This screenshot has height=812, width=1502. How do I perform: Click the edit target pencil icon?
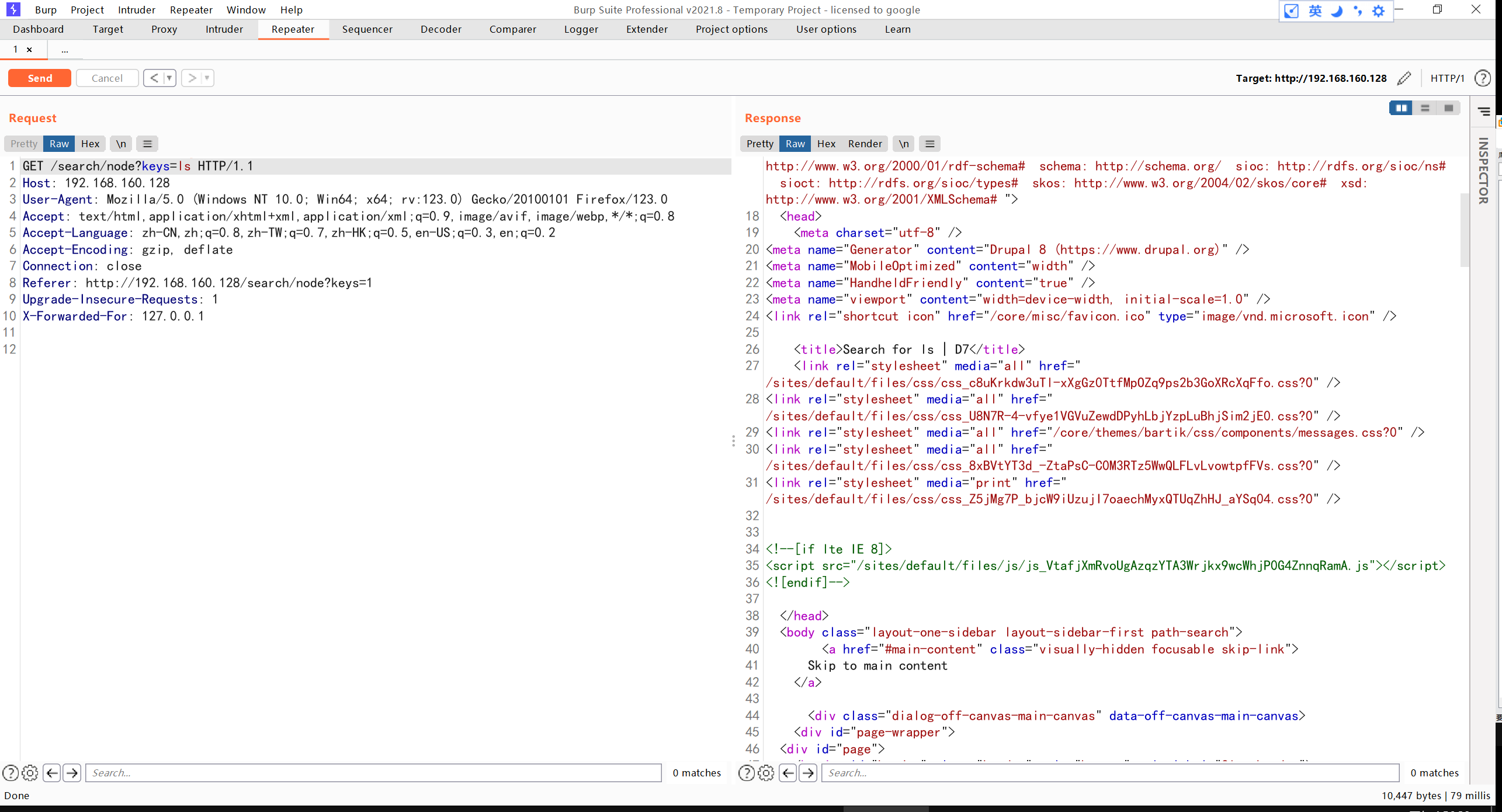pyautogui.click(x=1404, y=78)
